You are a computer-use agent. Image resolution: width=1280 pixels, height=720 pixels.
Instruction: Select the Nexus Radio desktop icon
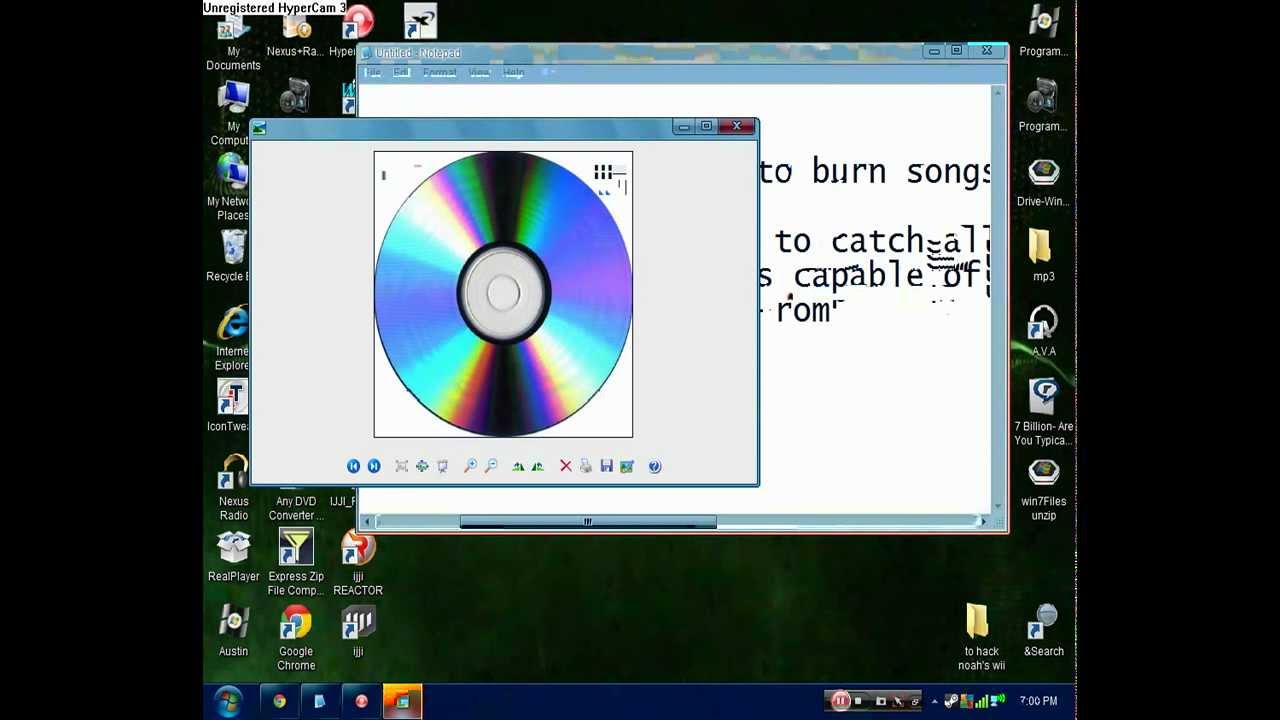click(x=234, y=488)
